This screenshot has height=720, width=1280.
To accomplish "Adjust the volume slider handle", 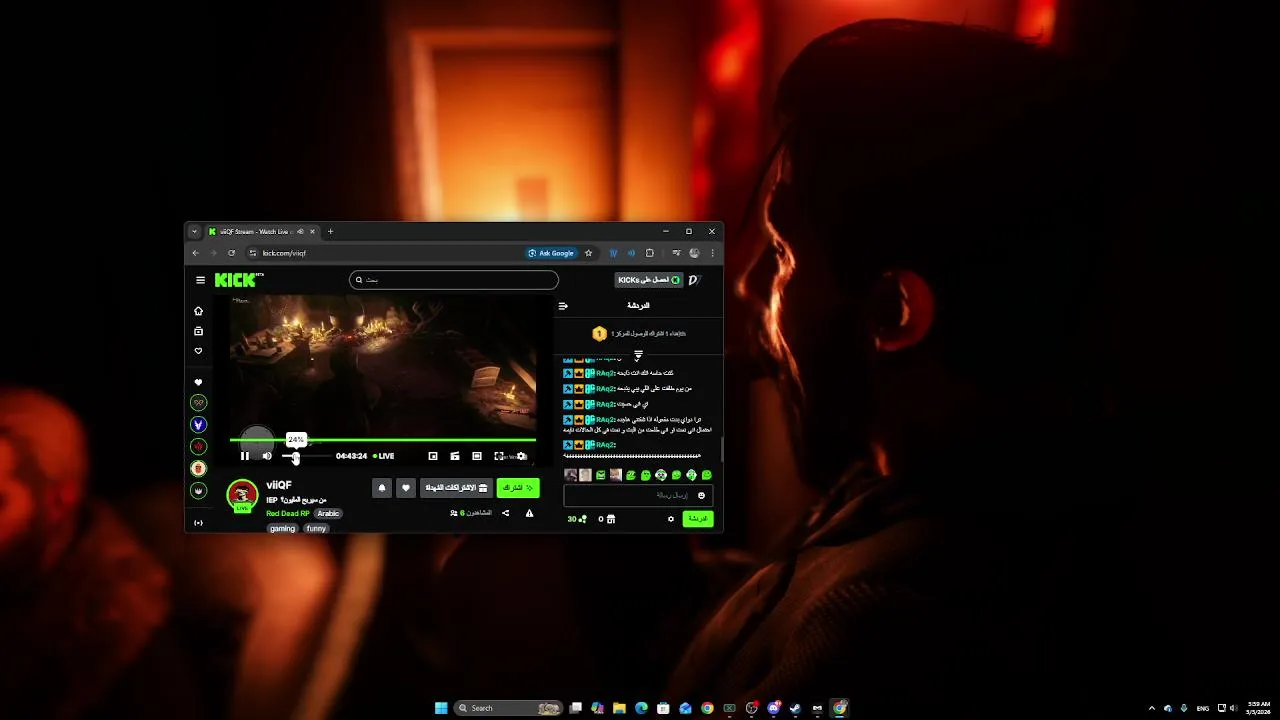I will [x=295, y=457].
